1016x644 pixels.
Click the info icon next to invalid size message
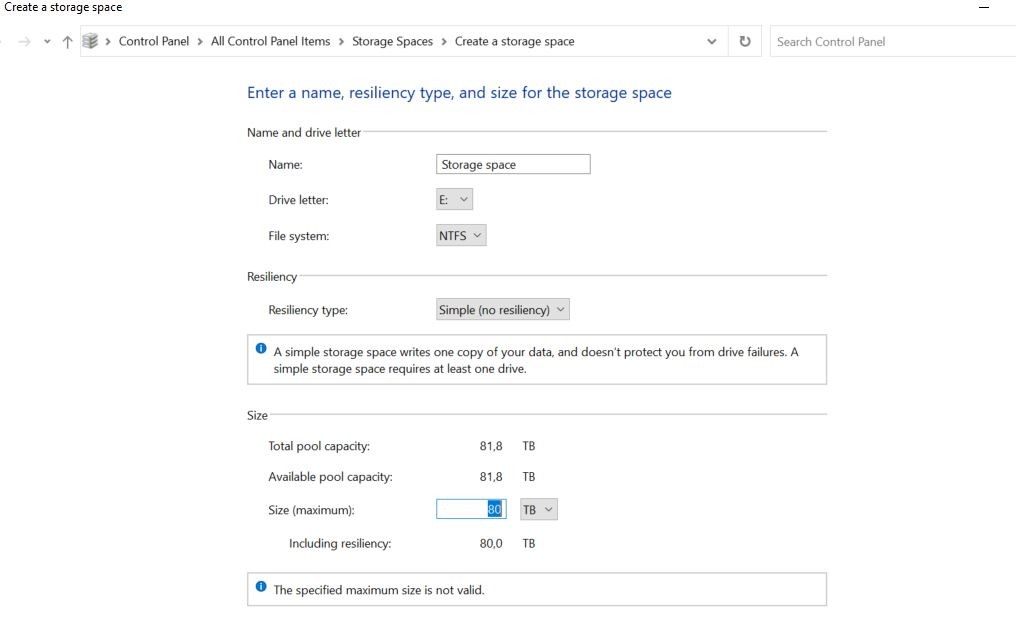point(261,587)
